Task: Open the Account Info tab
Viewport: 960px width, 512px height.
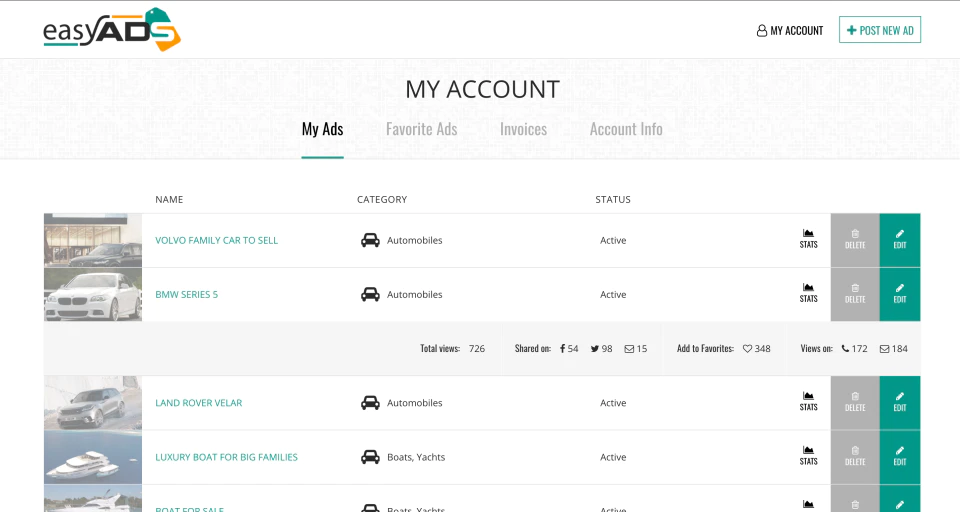Action: [626, 130]
